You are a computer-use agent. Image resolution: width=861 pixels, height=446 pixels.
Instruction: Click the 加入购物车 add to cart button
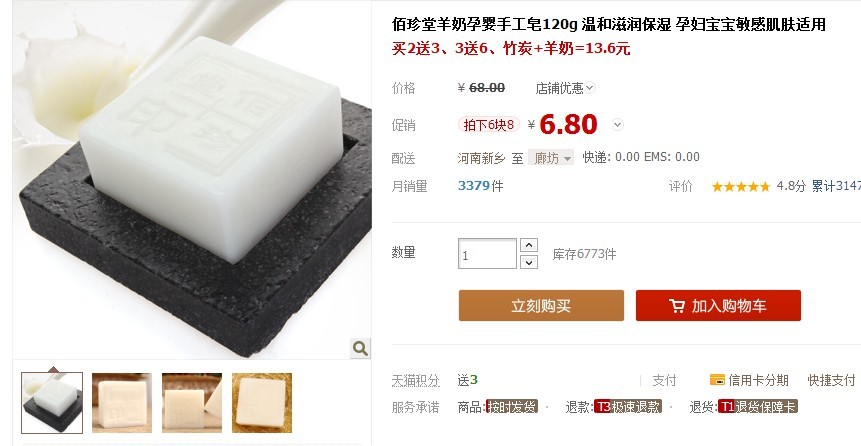pos(718,305)
